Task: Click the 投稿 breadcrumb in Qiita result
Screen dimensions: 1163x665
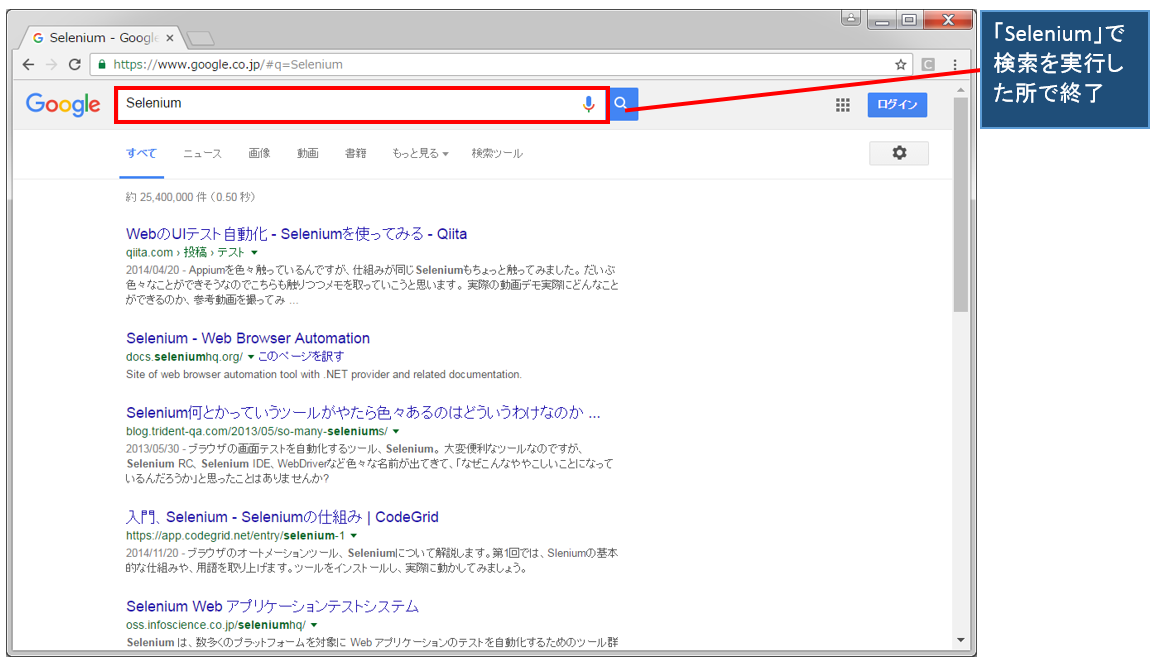Action: 195,253
